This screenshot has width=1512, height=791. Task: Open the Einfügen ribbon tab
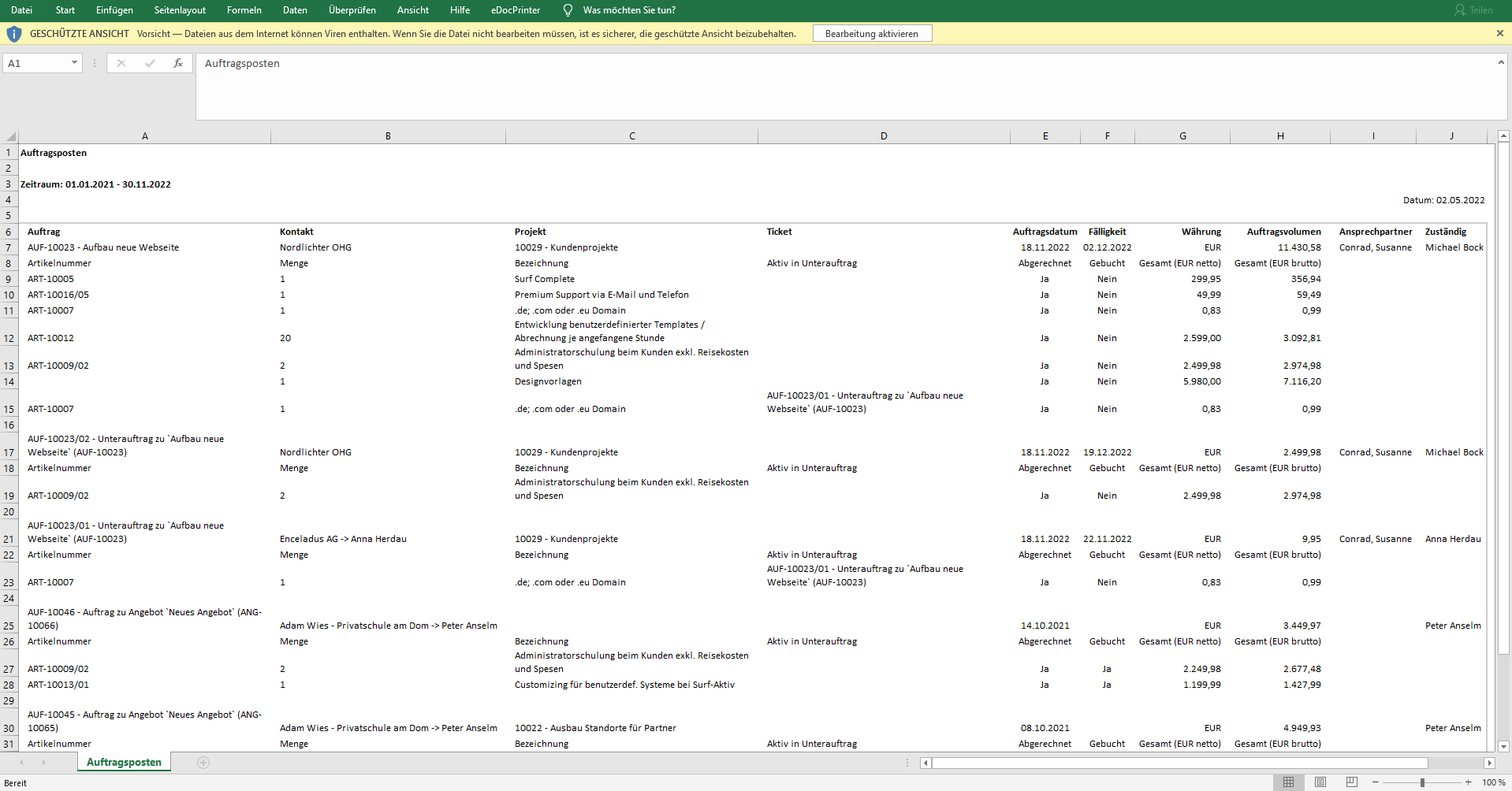click(114, 10)
